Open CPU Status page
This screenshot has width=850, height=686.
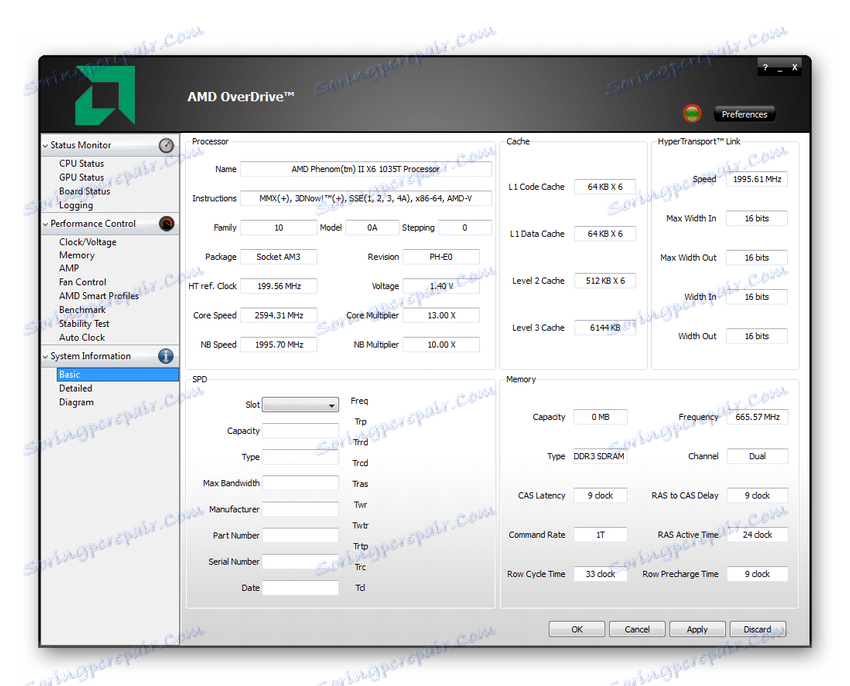[x=81, y=163]
